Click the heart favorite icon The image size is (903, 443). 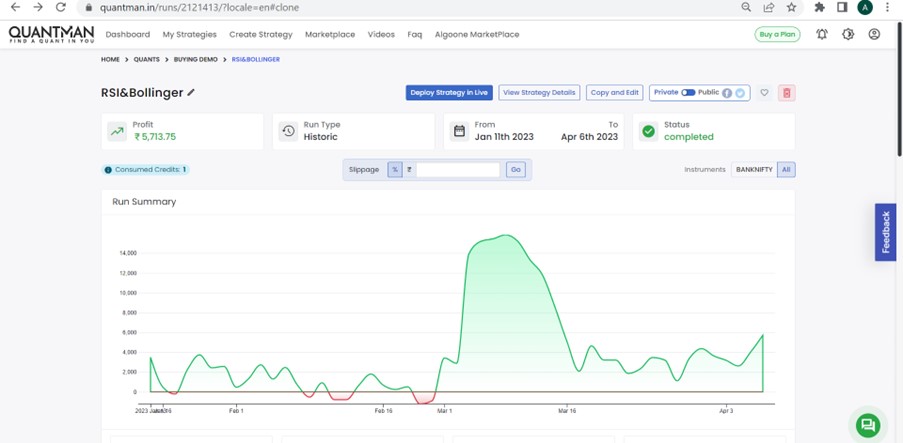point(764,93)
